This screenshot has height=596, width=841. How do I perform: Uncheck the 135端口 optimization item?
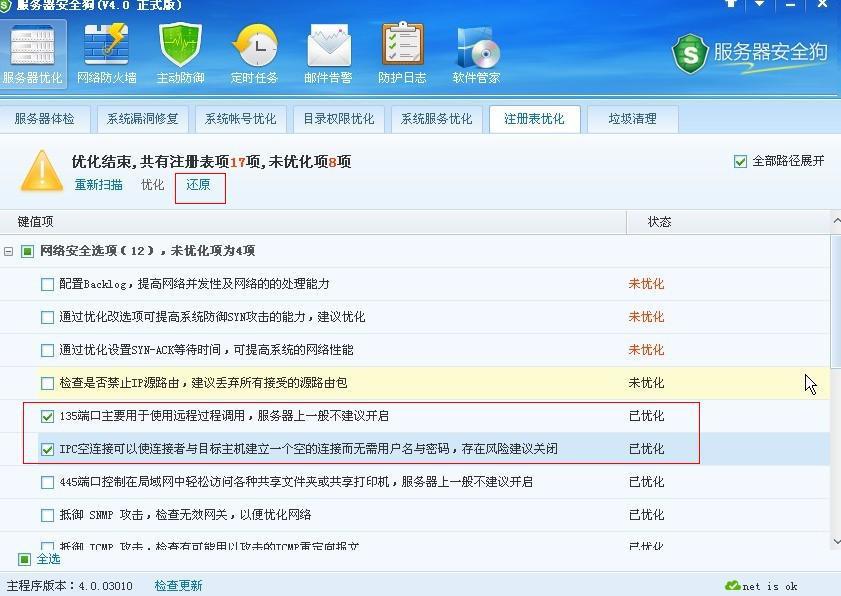[46, 417]
